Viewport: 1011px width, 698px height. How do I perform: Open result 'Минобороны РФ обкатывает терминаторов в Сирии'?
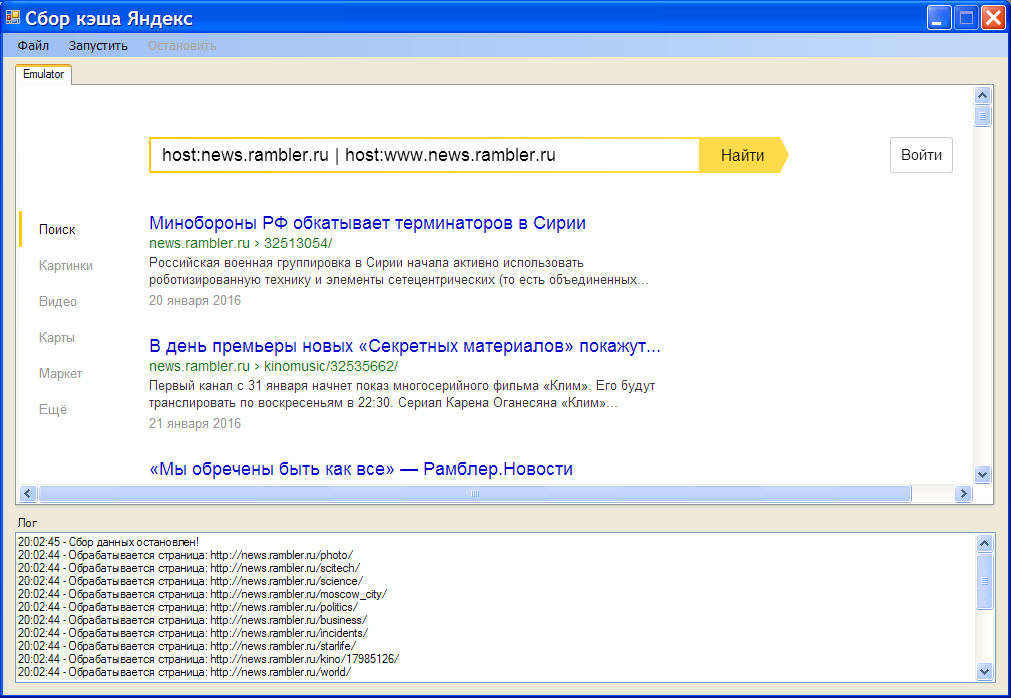[x=368, y=223]
